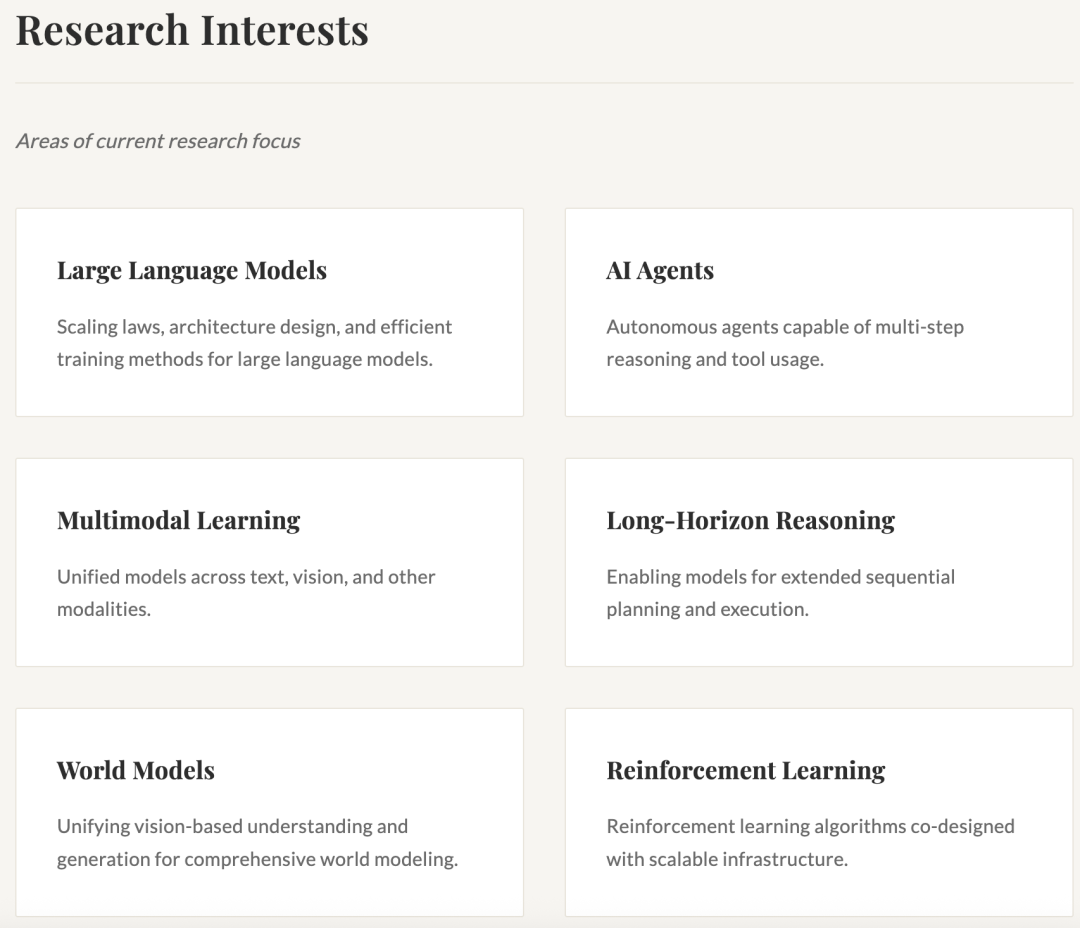This screenshot has height=928, width=1080.
Task: Select the scaling laws description text
Action: coord(254,343)
